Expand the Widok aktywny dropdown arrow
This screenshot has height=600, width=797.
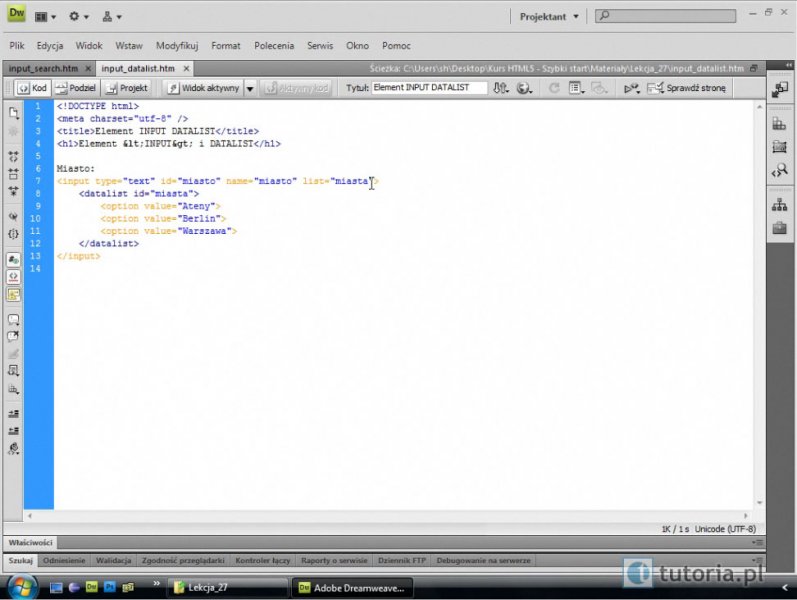coord(250,88)
